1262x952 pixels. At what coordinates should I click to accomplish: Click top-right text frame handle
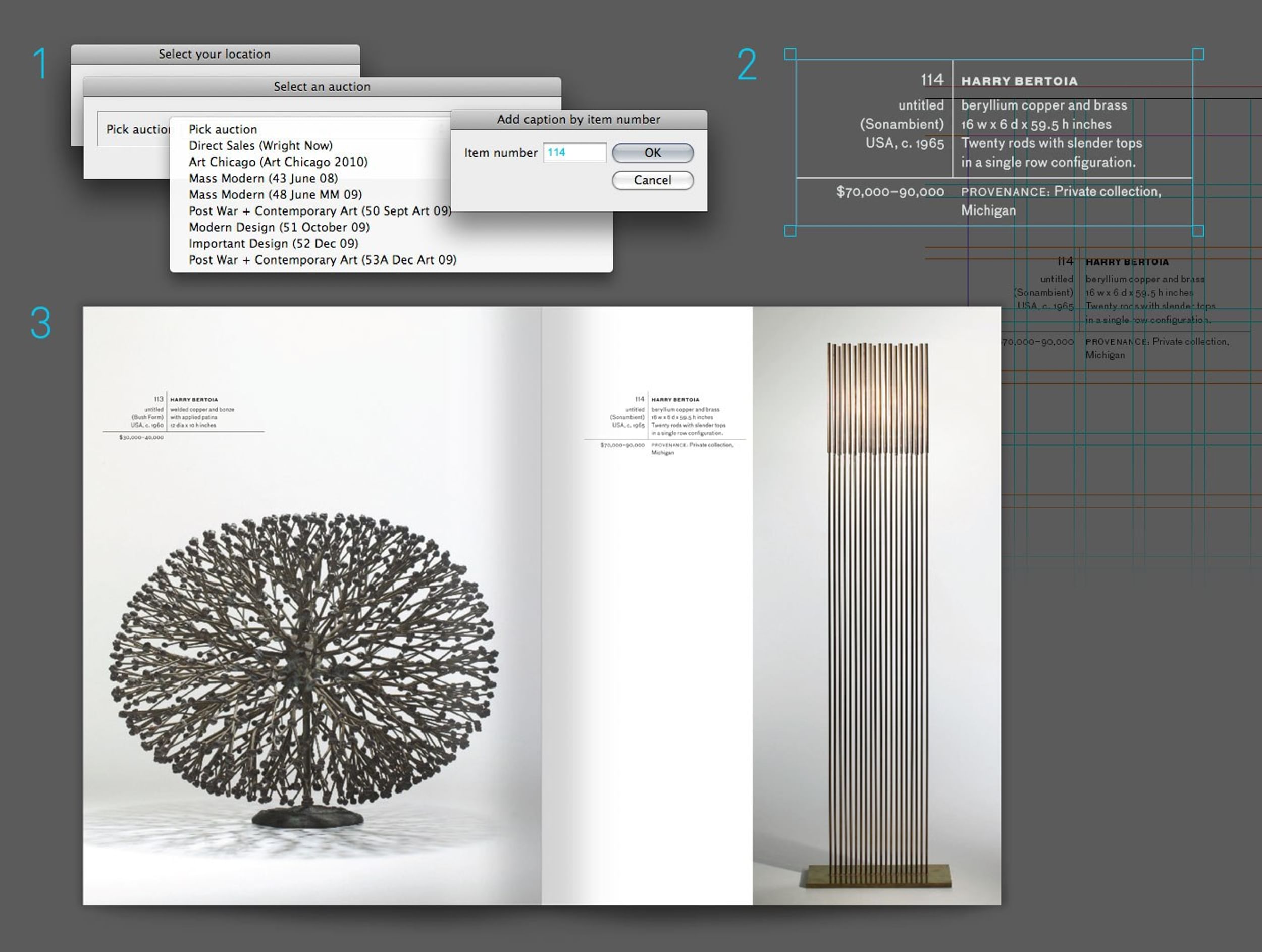click(1198, 54)
